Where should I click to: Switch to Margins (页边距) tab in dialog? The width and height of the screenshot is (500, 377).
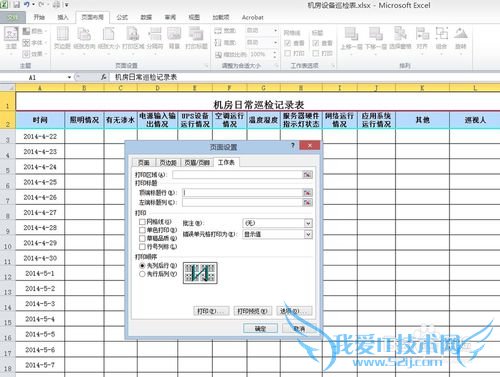pyautogui.click(x=168, y=162)
